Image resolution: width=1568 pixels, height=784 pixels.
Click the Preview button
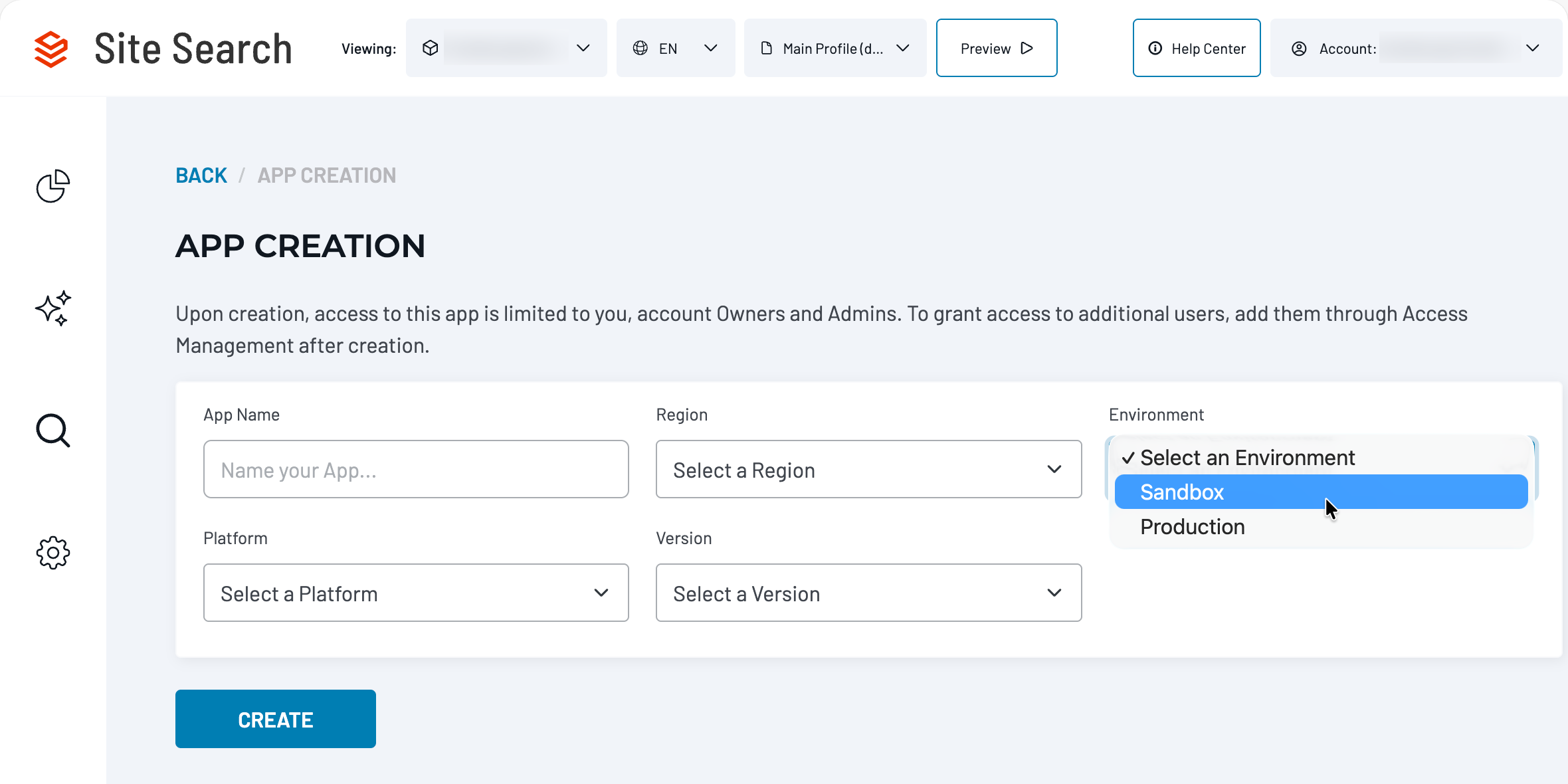click(997, 48)
